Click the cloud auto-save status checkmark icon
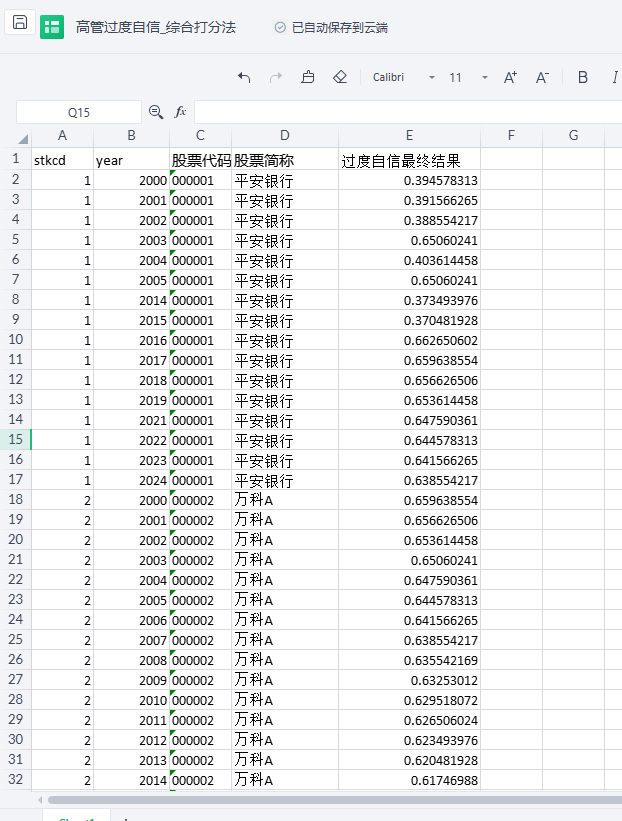Viewport: 622px width, 821px height. pos(280,27)
